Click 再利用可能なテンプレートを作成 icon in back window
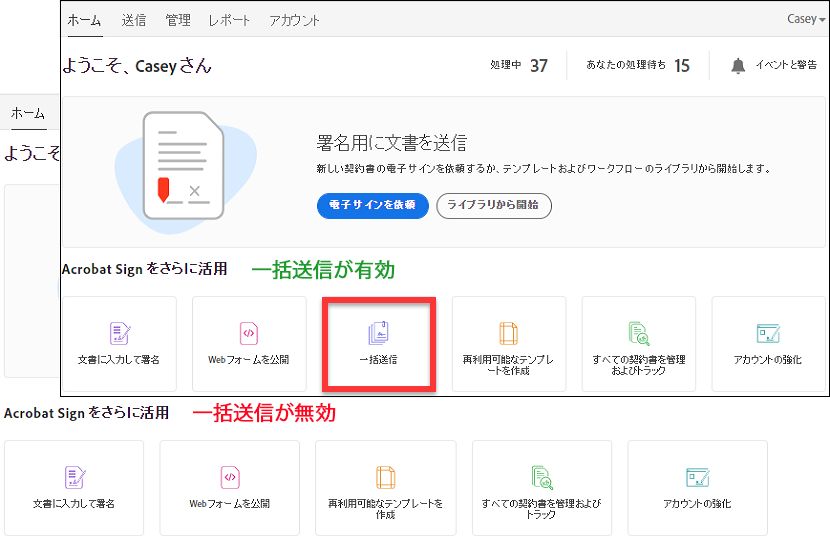 pos(385,477)
